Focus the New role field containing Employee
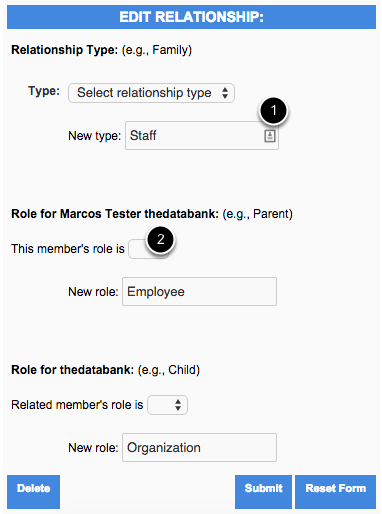Viewport: 382px width, 514px height. click(199, 291)
